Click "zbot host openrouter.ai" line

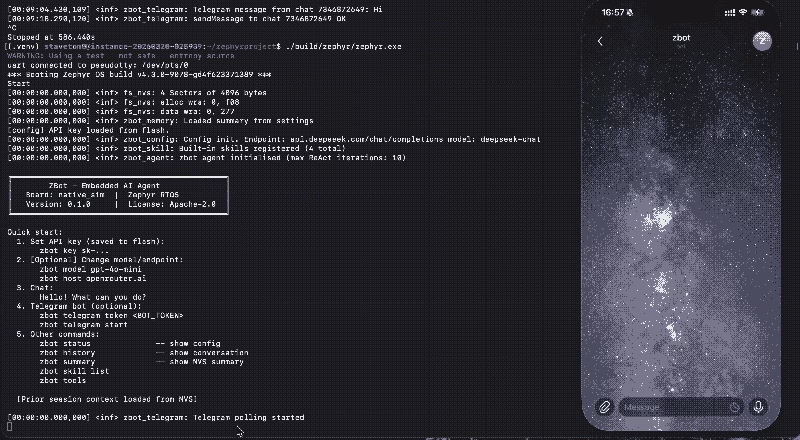[93, 279]
